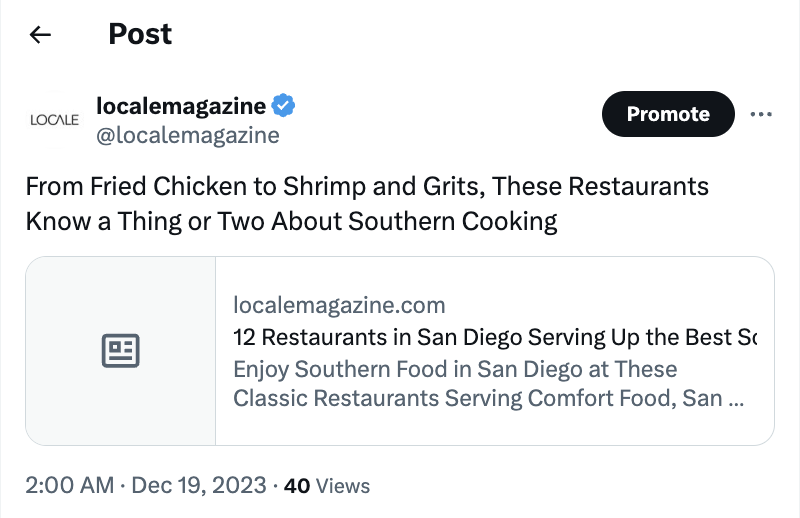Viewport: 800px width, 518px height.
Task: Click the blue verified badge
Action: pyautogui.click(x=284, y=106)
